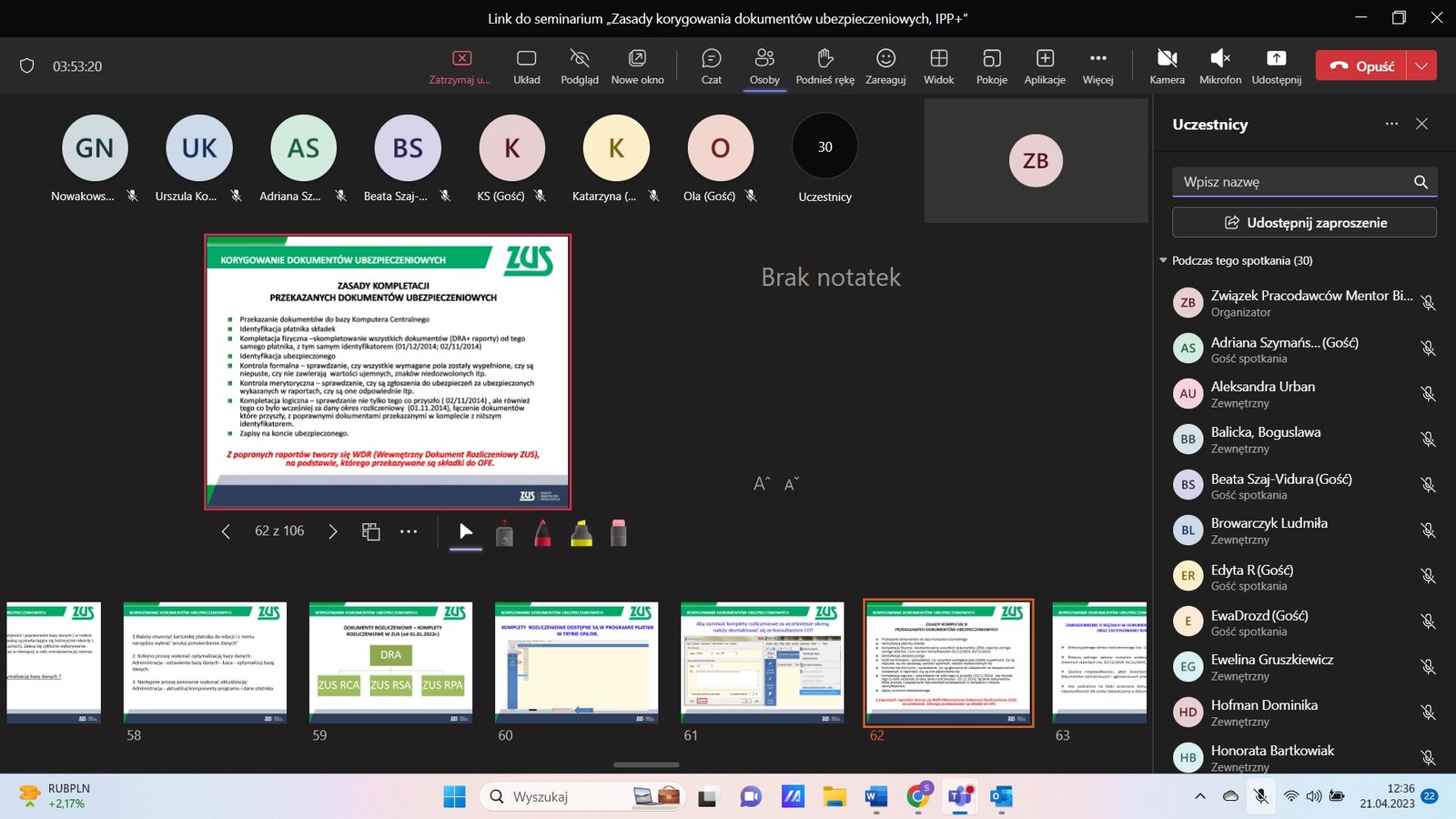The width and height of the screenshot is (1456, 819).
Task: Toggle mic for Związek Pracodawców Mentor
Action: [x=1428, y=303]
